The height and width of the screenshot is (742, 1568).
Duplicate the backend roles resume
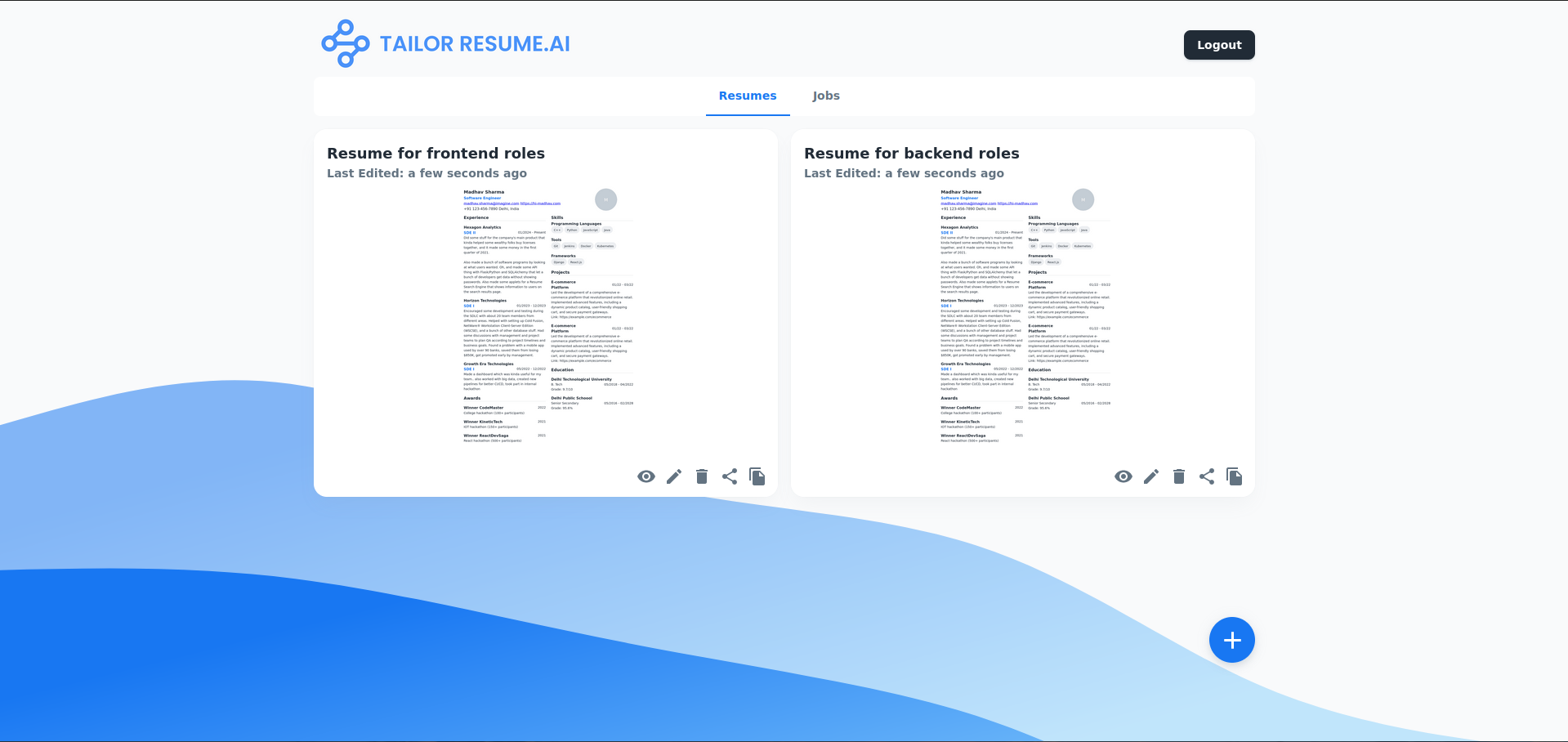pyautogui.click(x=1235, y=476)
